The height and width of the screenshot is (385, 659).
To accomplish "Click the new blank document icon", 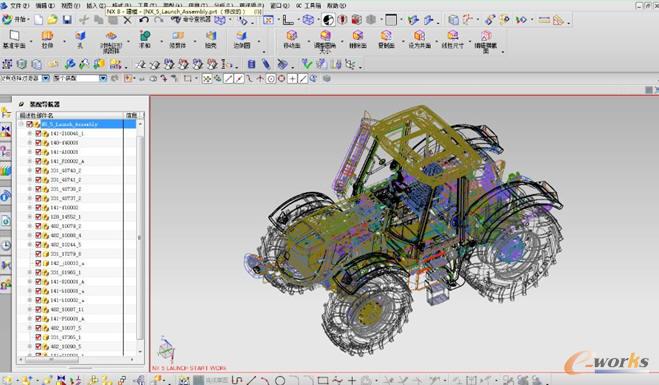I will (x=38, y=20).
